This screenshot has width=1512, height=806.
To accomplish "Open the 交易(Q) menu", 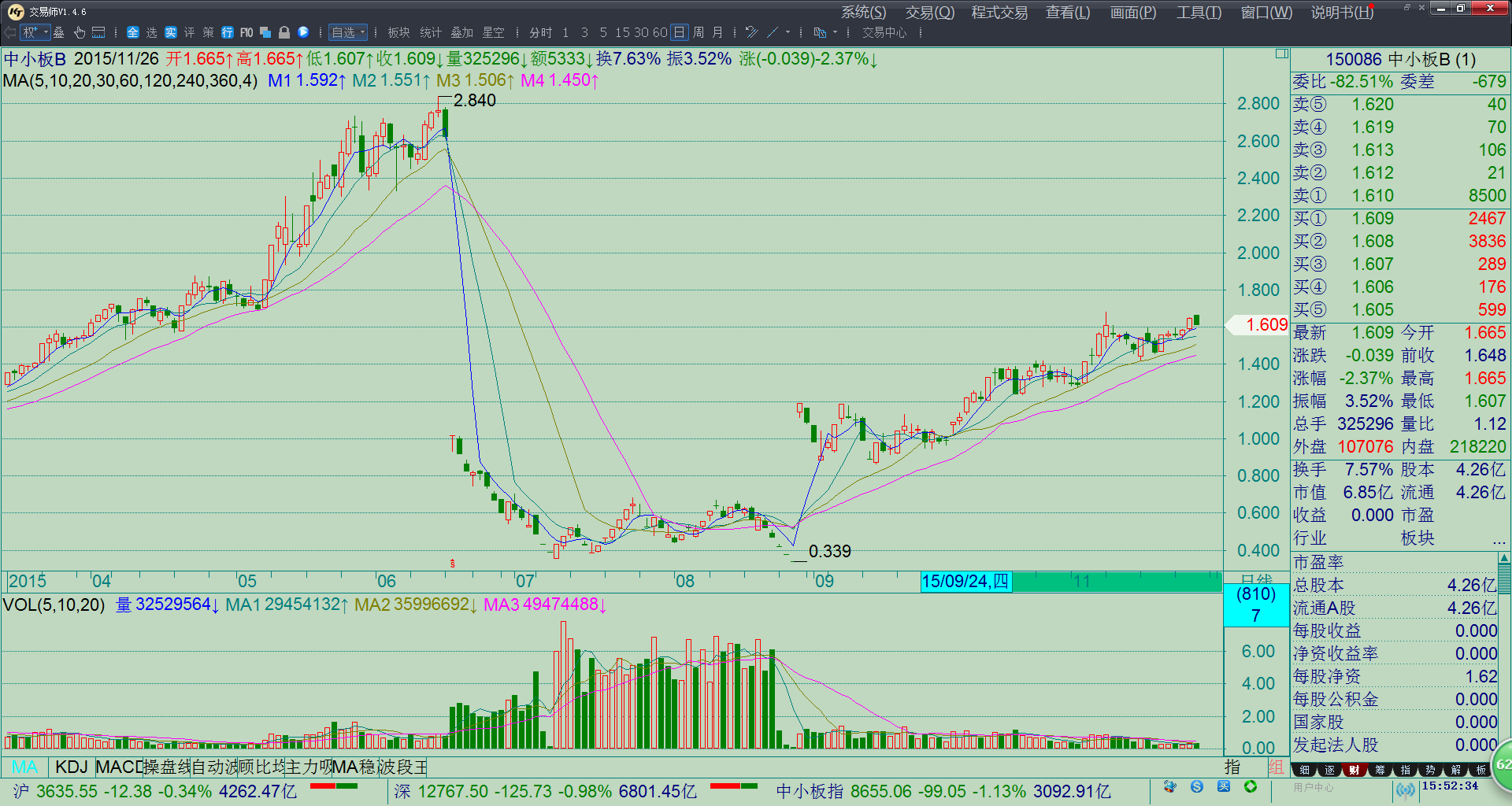I will (x=929, y=13).
